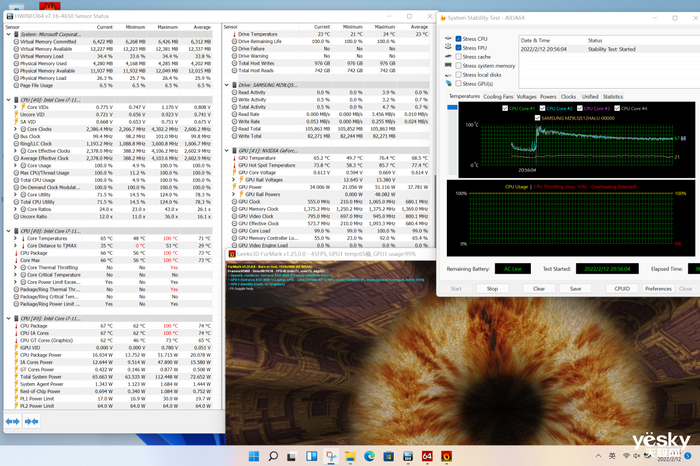Viewport: 700px width, 466px height.
Task: Collapse the Drive: SAMSUNG MZ9LQ5 sensor group
Action: pyautogui.click(x=227, y=85)
